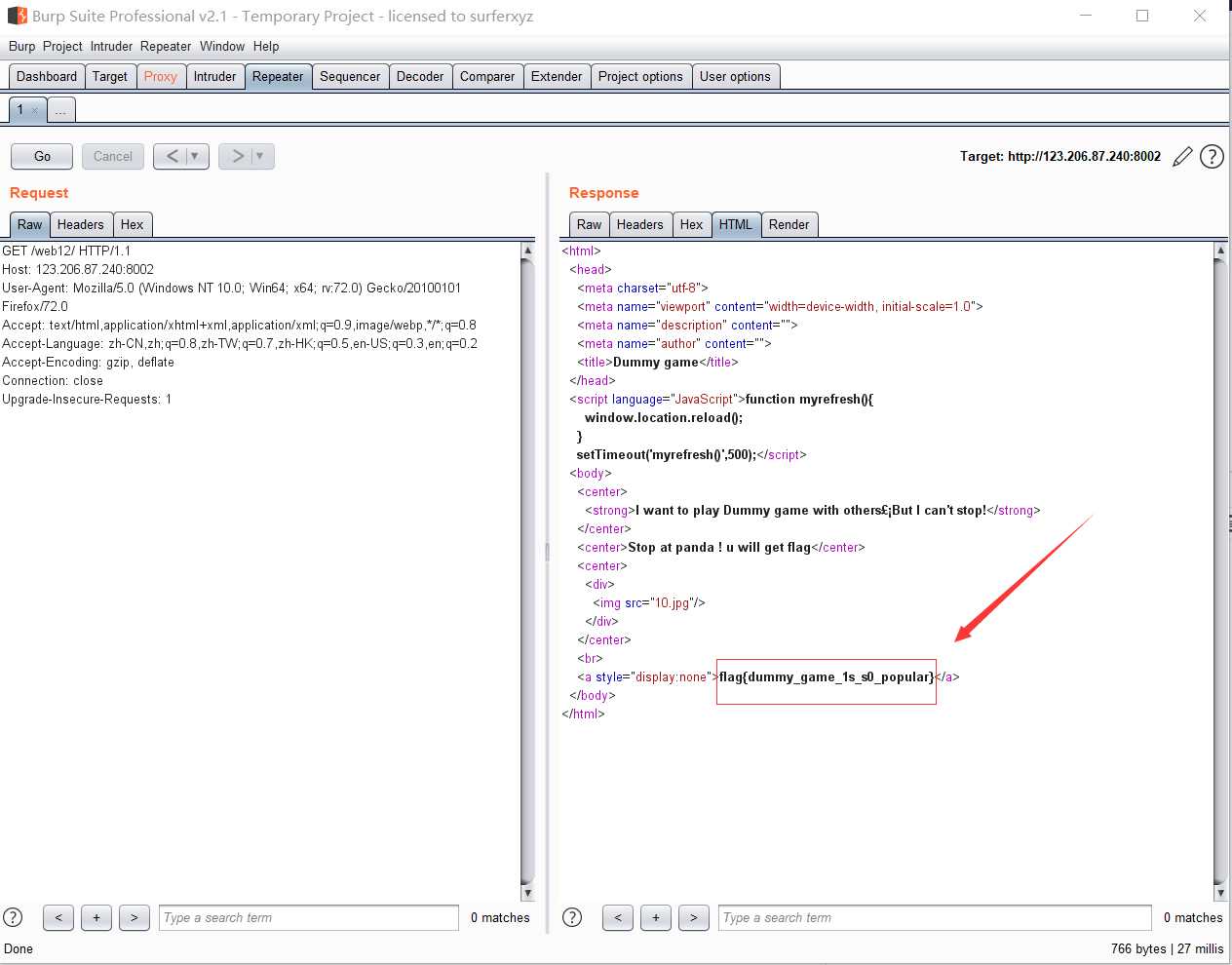Open the Help menu
Screen dimensions: 1232x965
point(266,46)
